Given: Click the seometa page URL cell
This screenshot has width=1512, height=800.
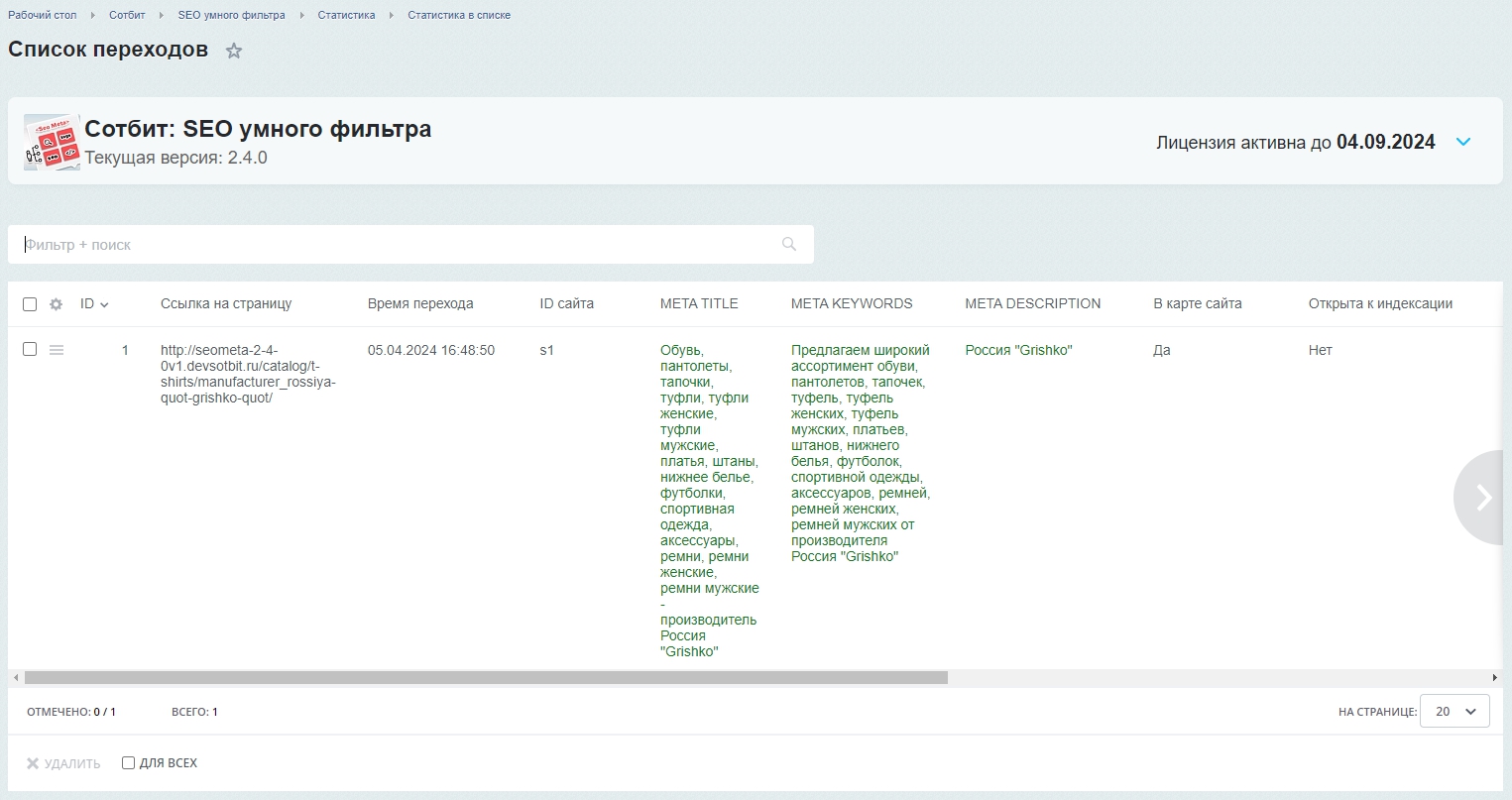Looking at the screenshot, I should click(248, 374).
